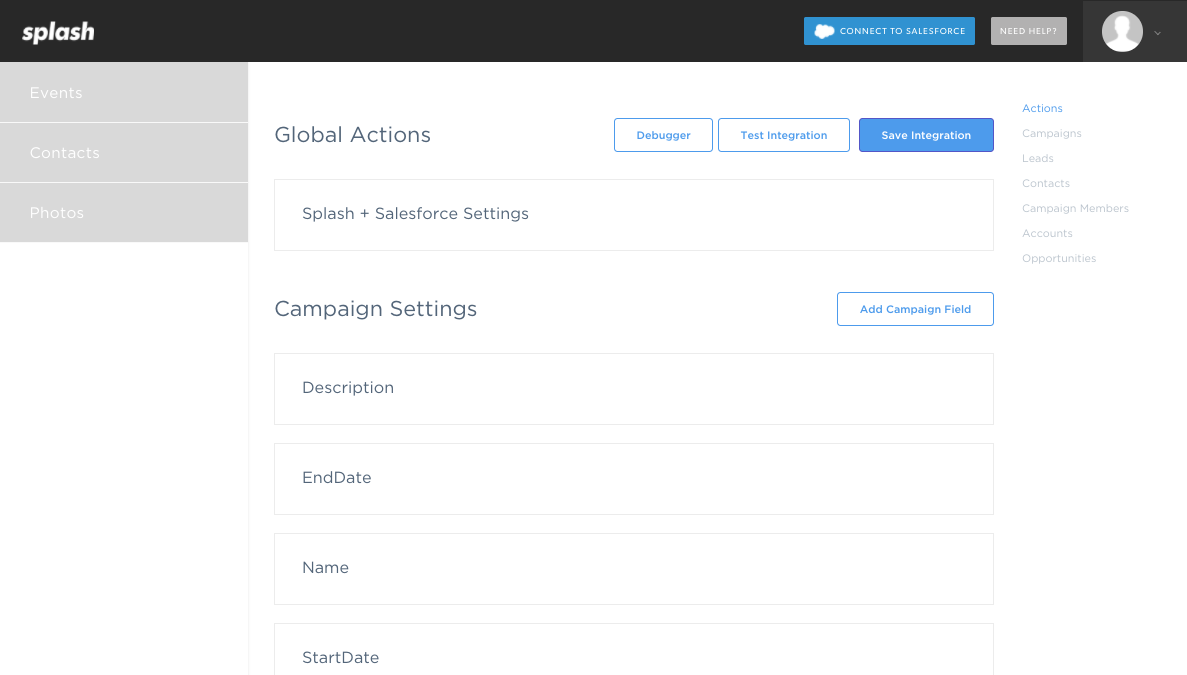Image resolution: width=1187 pixels, height=675 pixels.
Task: Jump to Opportunities section link
Action: coord(1059,258)
